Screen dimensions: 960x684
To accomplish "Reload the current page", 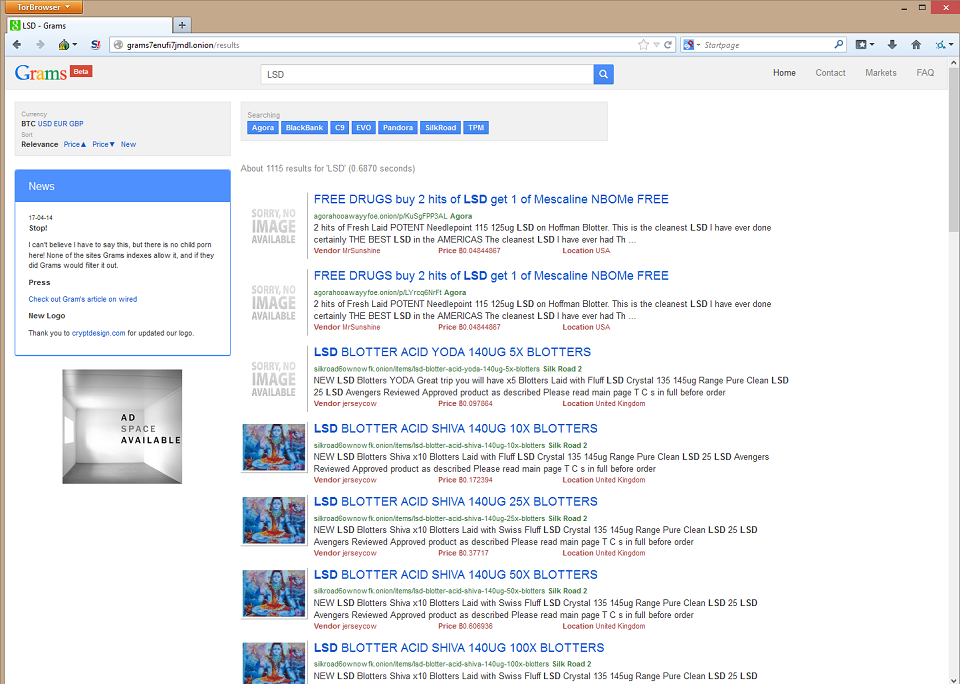I will point(668,45).
